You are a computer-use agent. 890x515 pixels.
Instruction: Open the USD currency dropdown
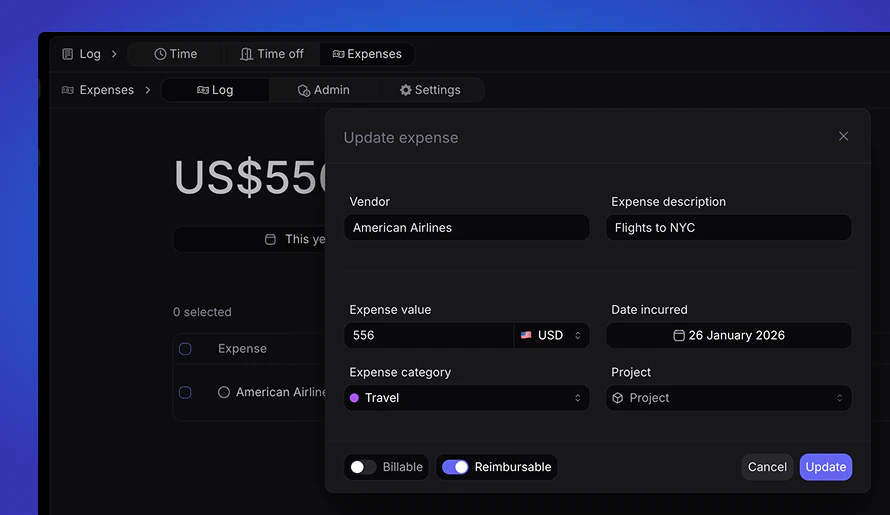pos(551,335)
